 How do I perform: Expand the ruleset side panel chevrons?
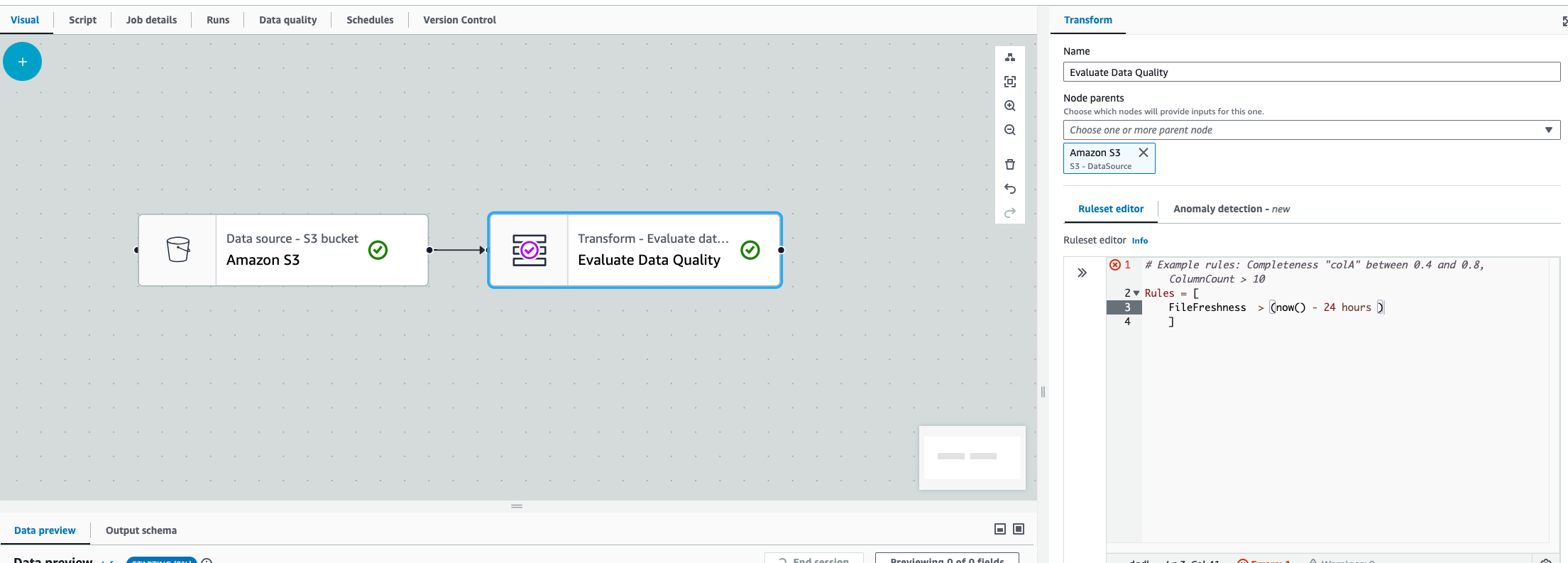tap(1082, 273)
